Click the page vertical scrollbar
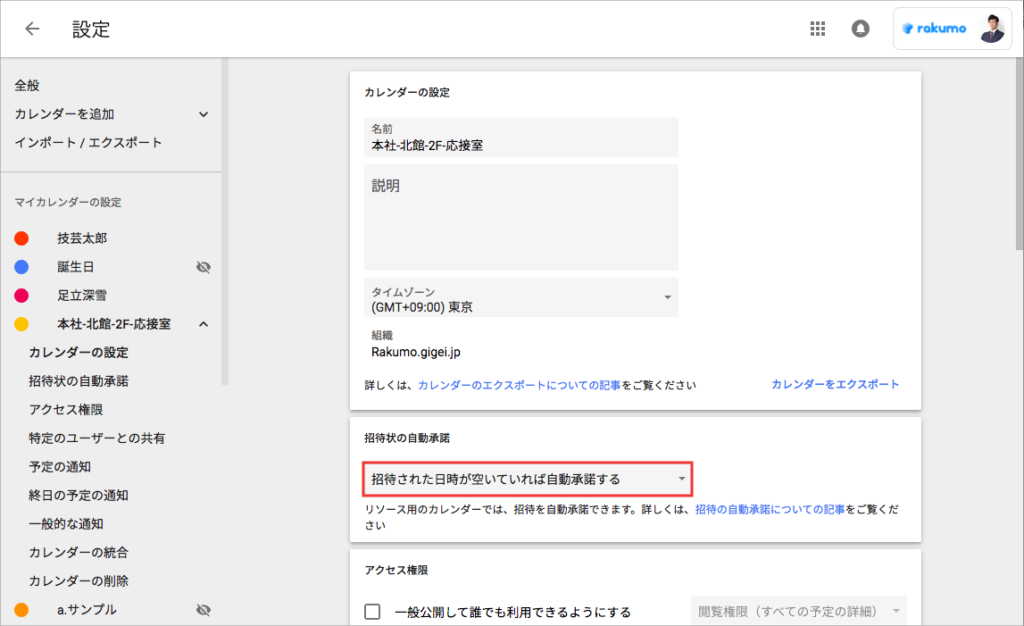This screenshot has width=1024, height=626. point(1019,154)
